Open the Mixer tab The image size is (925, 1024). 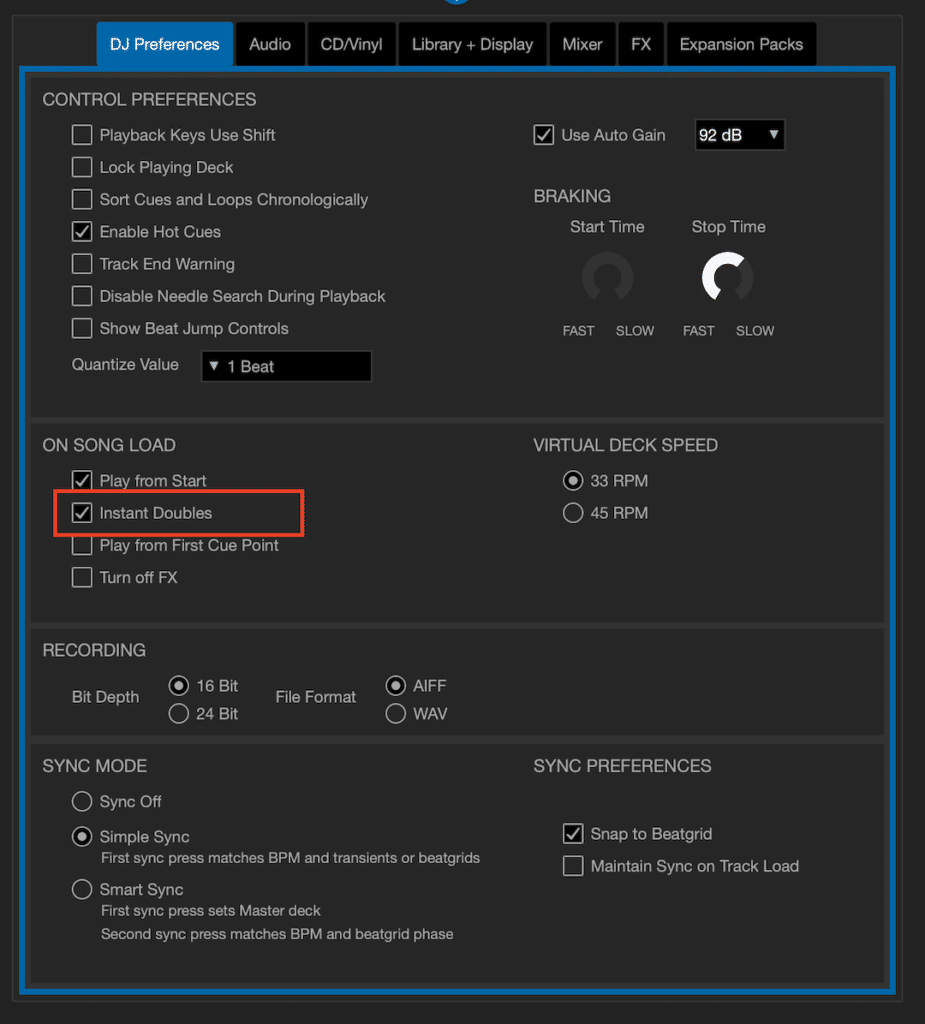[582, 44]
